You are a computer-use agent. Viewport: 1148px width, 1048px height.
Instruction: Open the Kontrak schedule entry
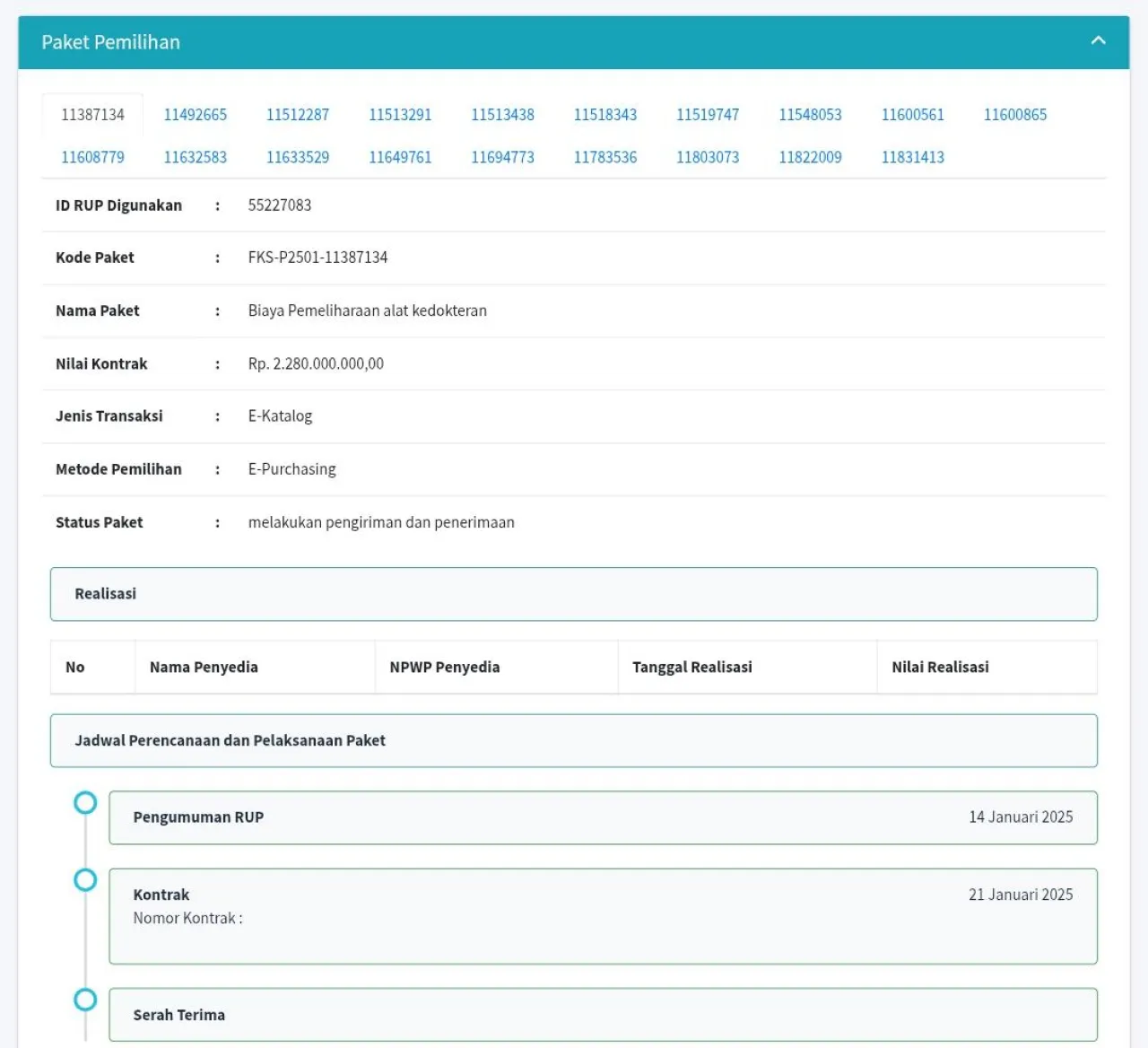click(603, 916)
